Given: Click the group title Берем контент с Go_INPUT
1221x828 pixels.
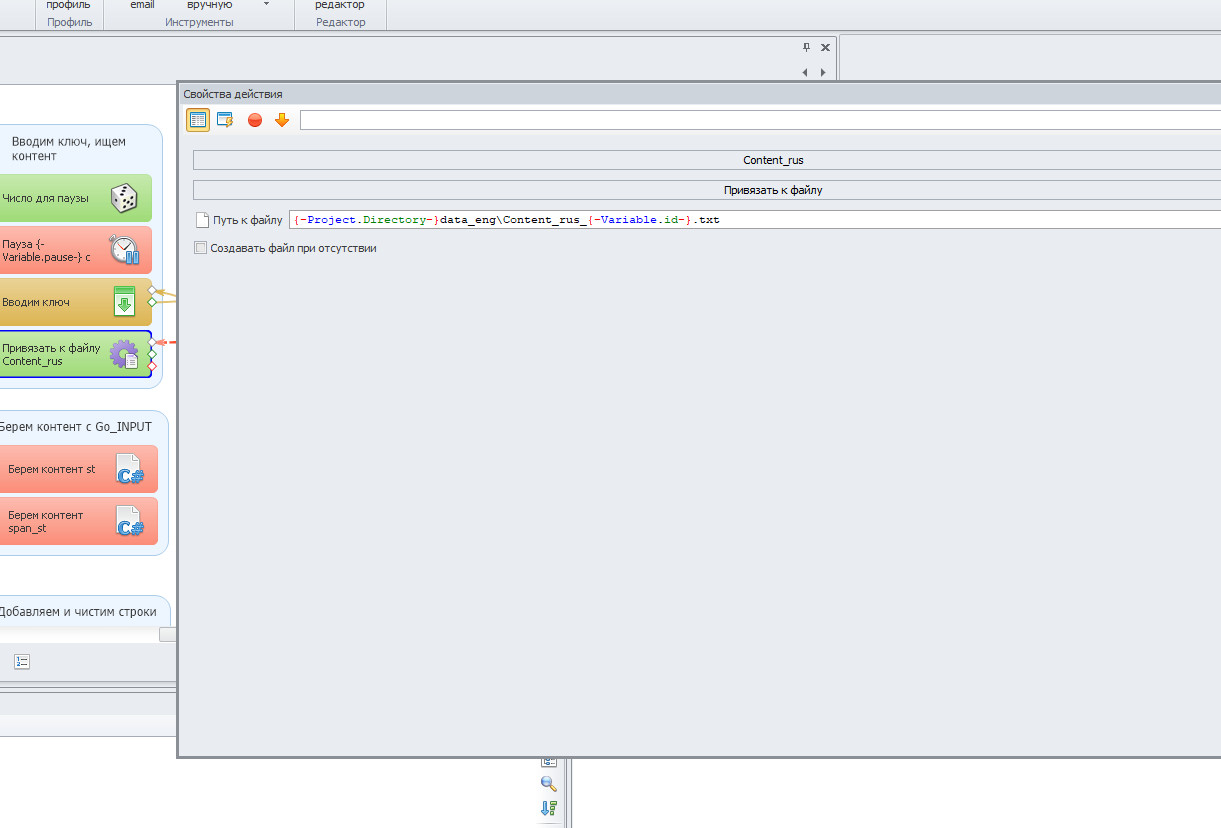Looking at the screenshot, I should tap(75, 427).
